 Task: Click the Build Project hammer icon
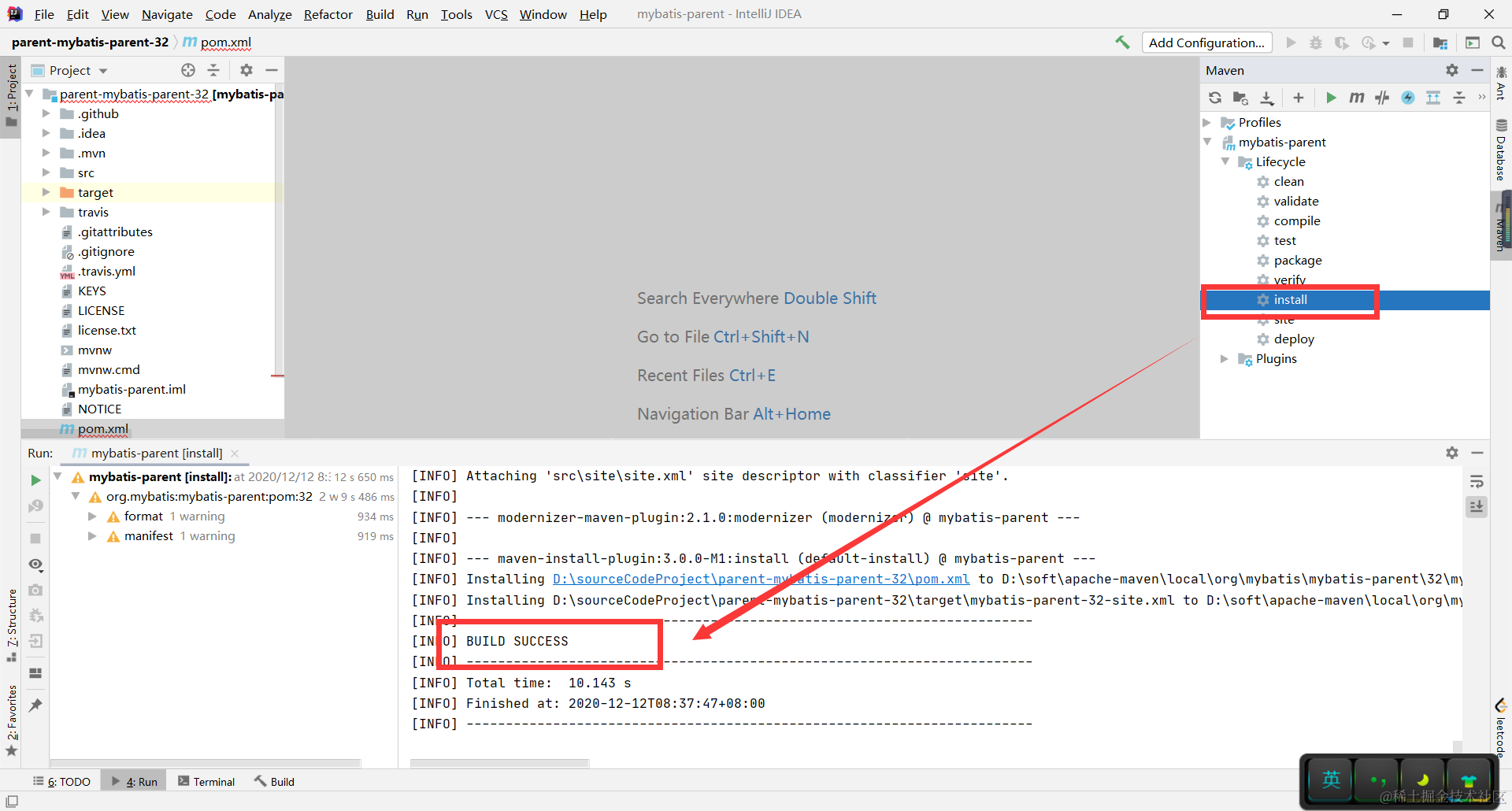click(1122, 43)
